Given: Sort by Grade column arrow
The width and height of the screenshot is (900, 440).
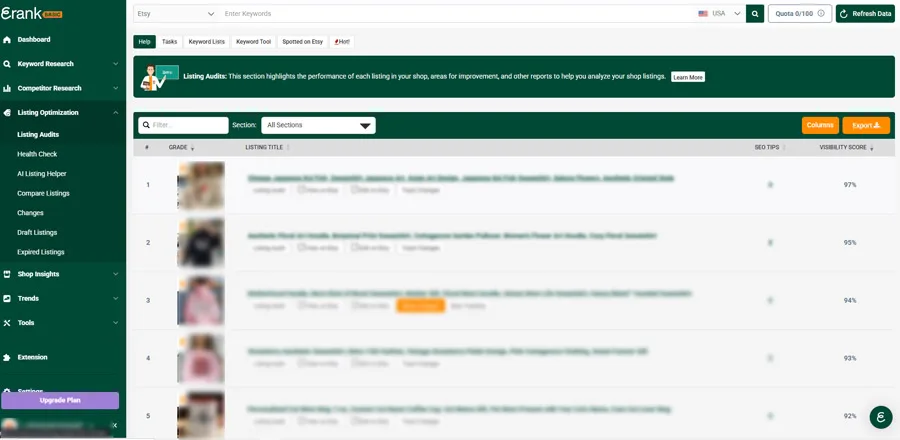Looking at the screenshot, I should (x=192, y=148).
